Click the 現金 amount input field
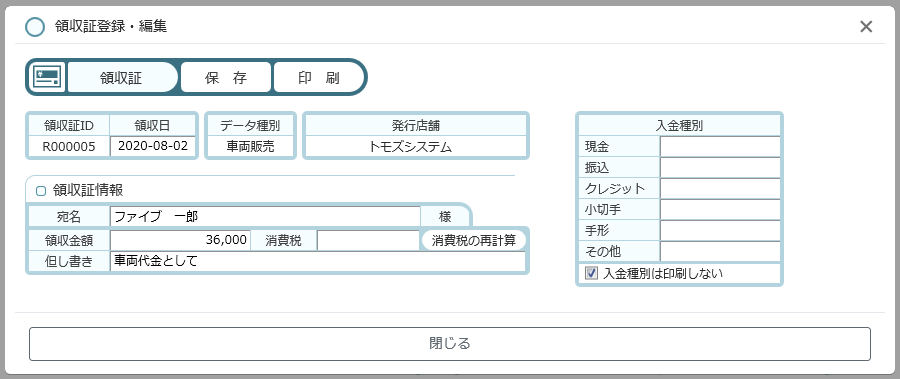 coord(720,146)
